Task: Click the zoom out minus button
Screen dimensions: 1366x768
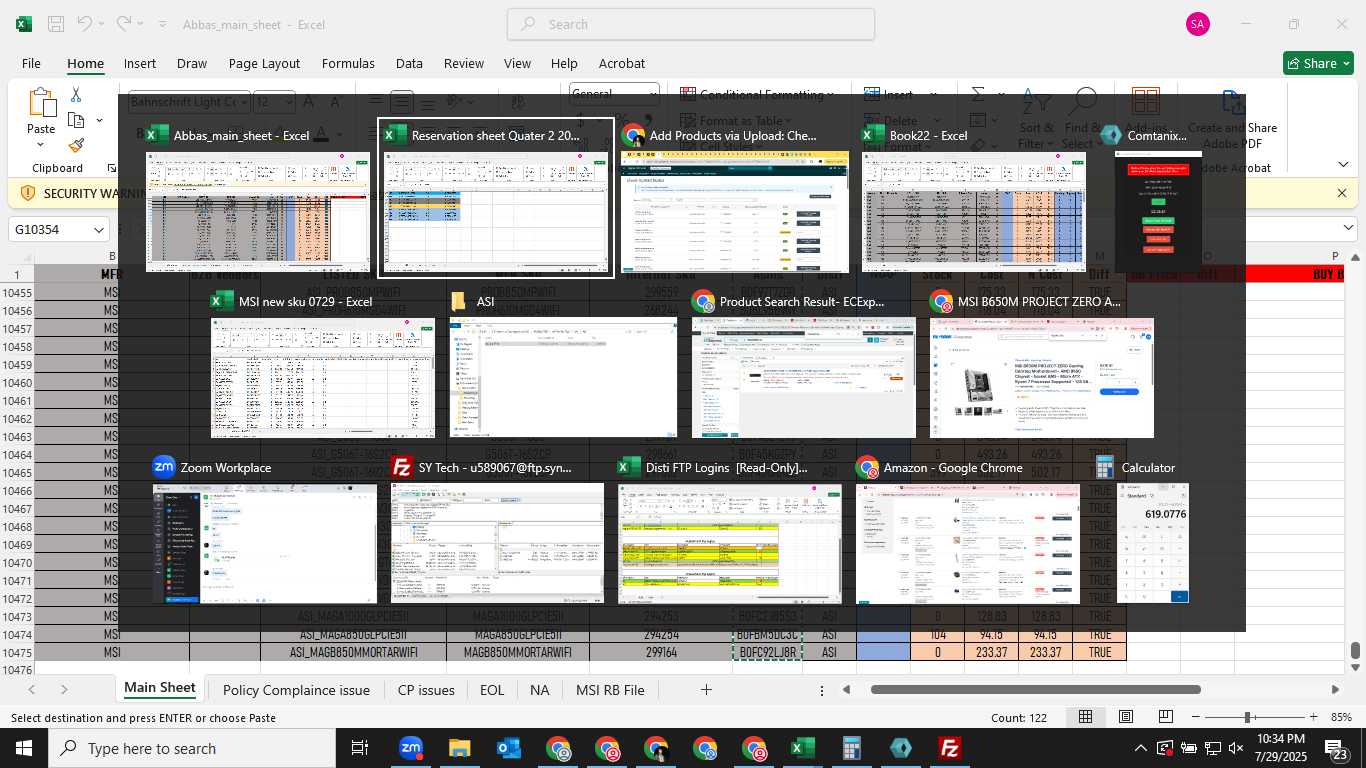Action: (x=1195, y=717)
